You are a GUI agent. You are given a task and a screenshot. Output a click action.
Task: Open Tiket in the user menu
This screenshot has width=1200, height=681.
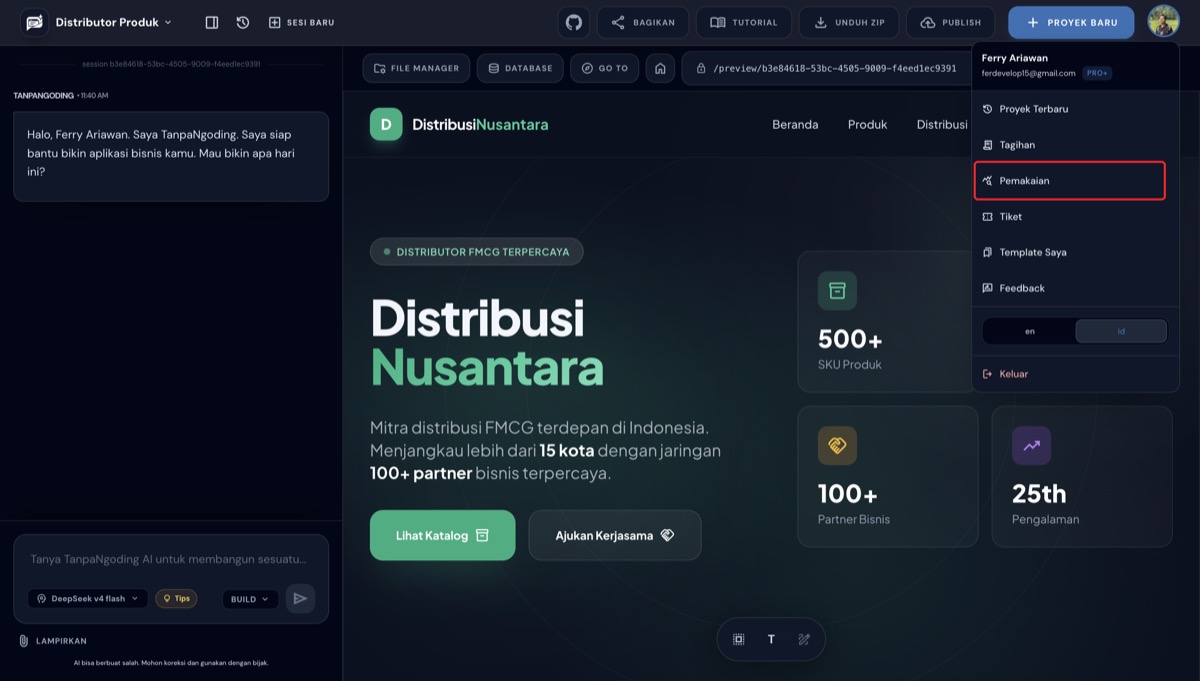[x=1075, y=216]
